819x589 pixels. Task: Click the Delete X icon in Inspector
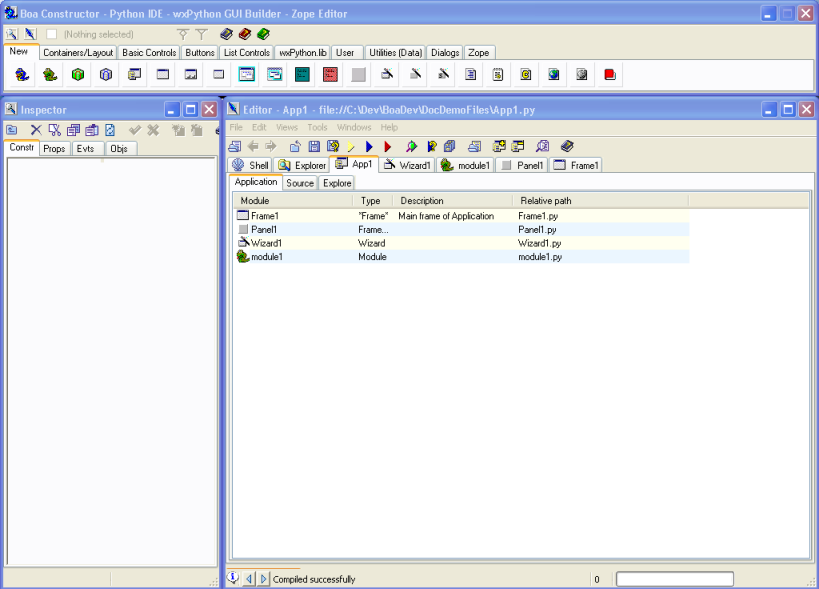(x=36, y=130)
